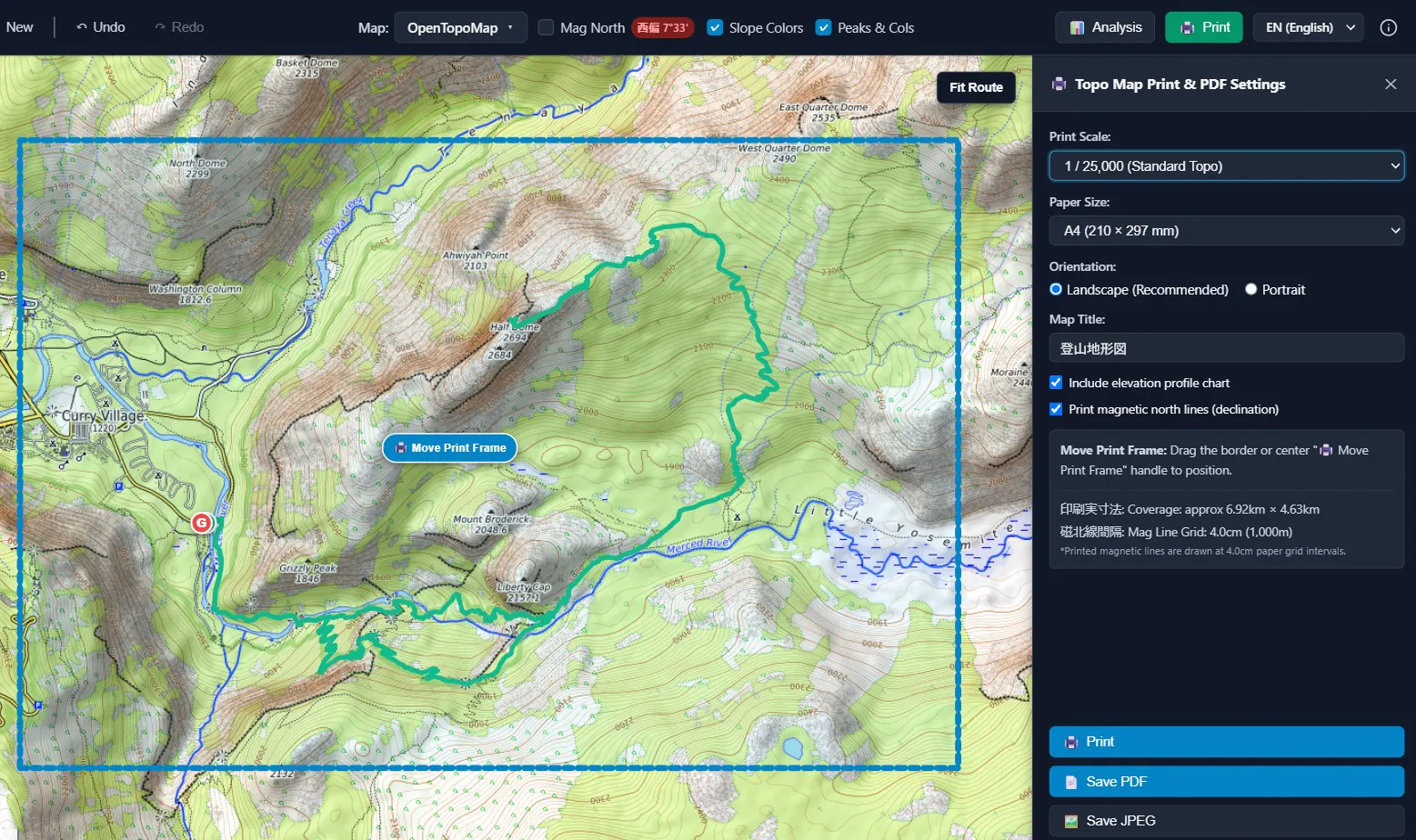Click the Move Print Frame handle
This screenshot has width=1416, height=840.
click(450, 448)
